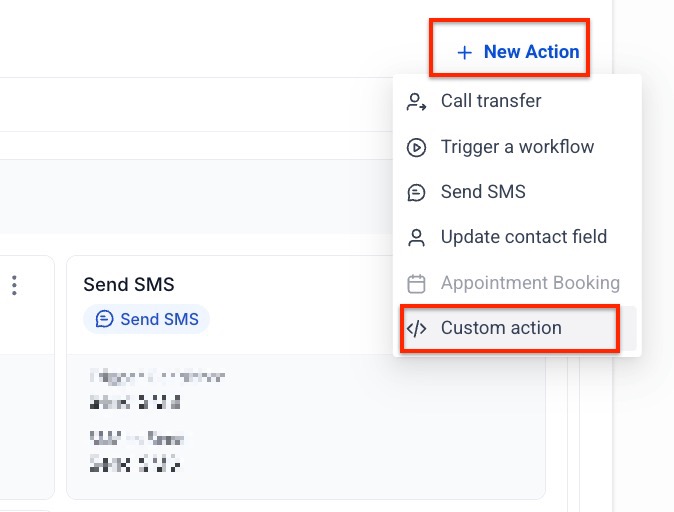Screen dimensions: 674x512
Task: Choose "Custom action" in the dropdown
Action: pyautogui.click(x=501, y=328)
